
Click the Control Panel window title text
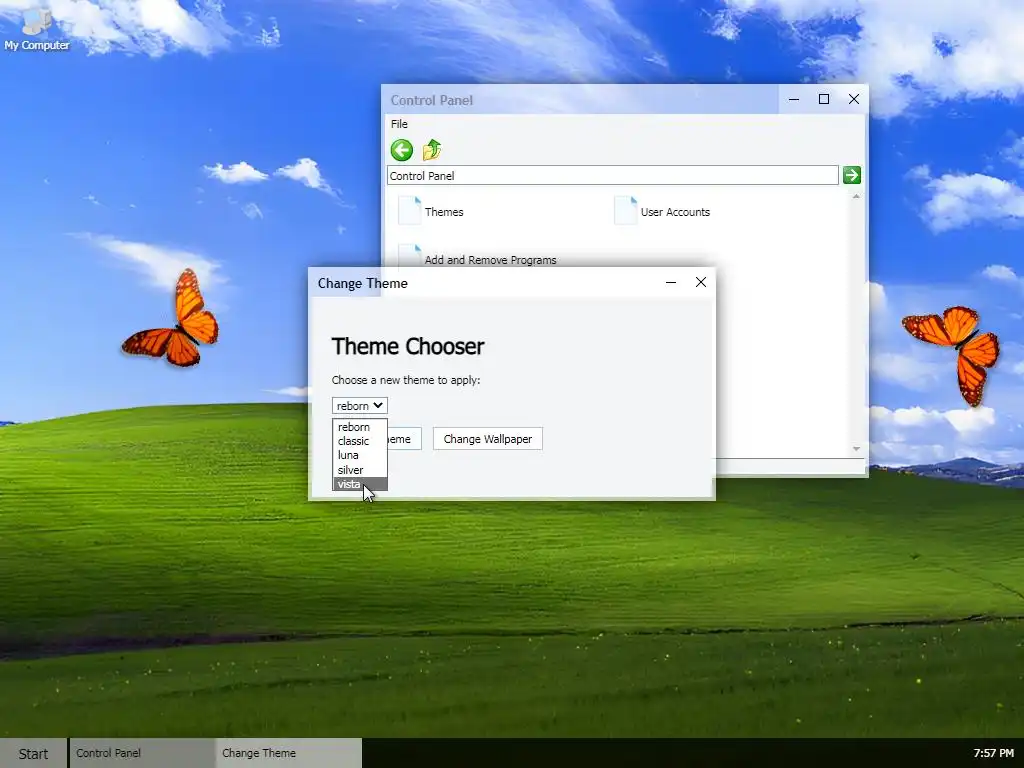click(432, 101)
